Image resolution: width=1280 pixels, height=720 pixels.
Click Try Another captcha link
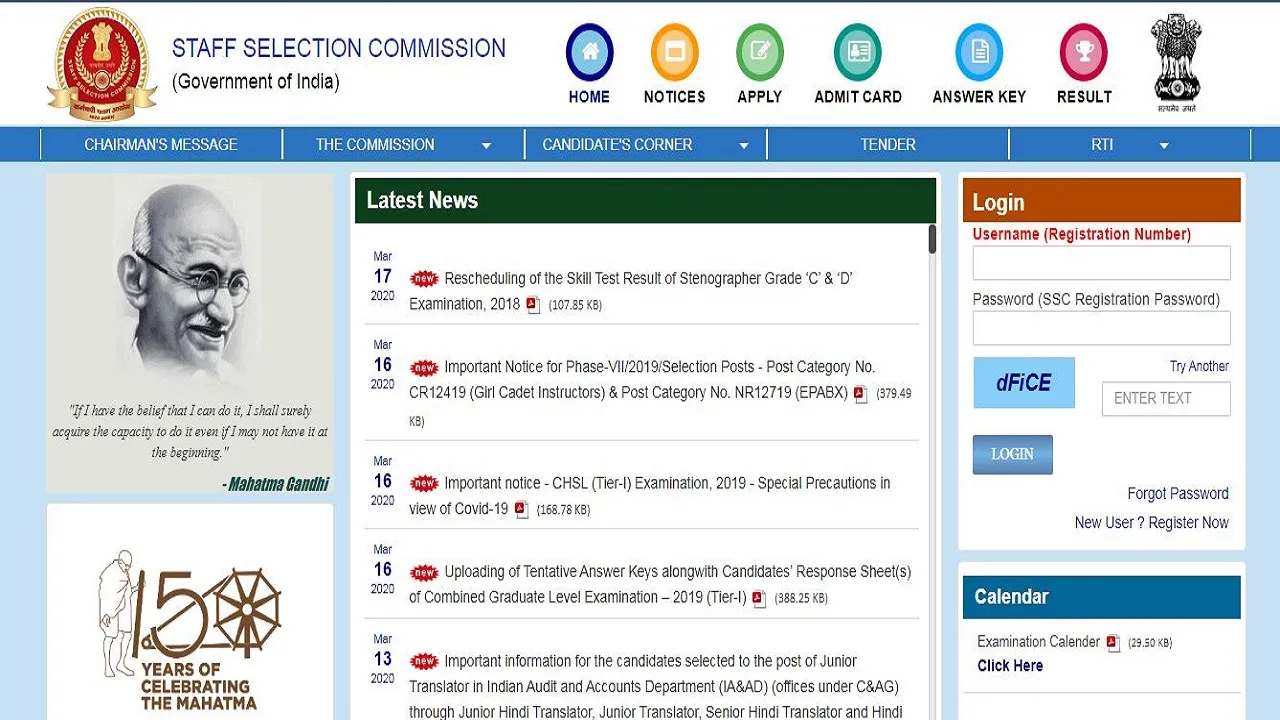pyautogui.click(x=1199, y=366)
